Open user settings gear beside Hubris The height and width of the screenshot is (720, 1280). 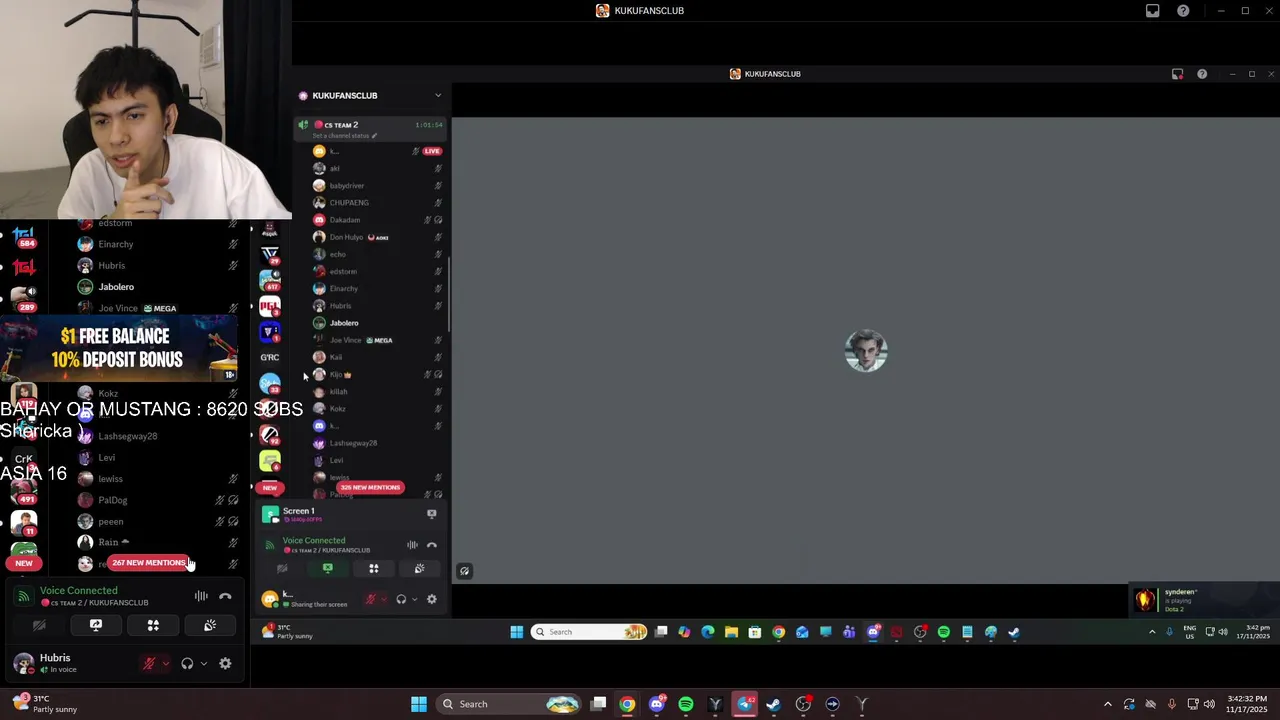225,663
